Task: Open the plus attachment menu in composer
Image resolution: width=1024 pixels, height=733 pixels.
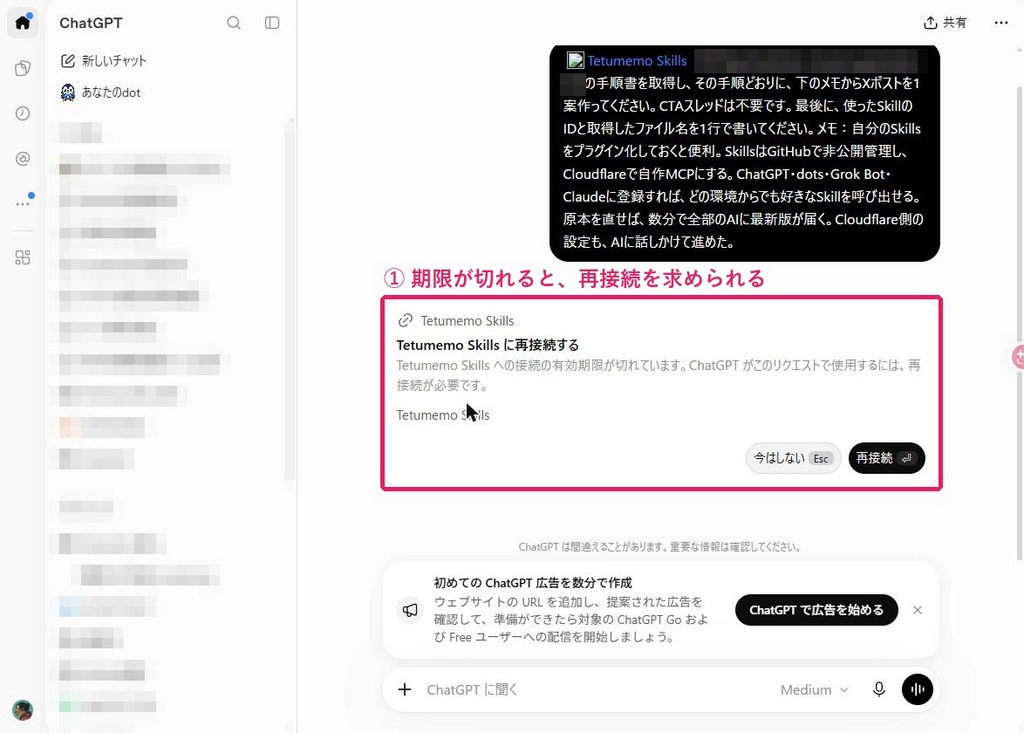Action: coord(405,690)
